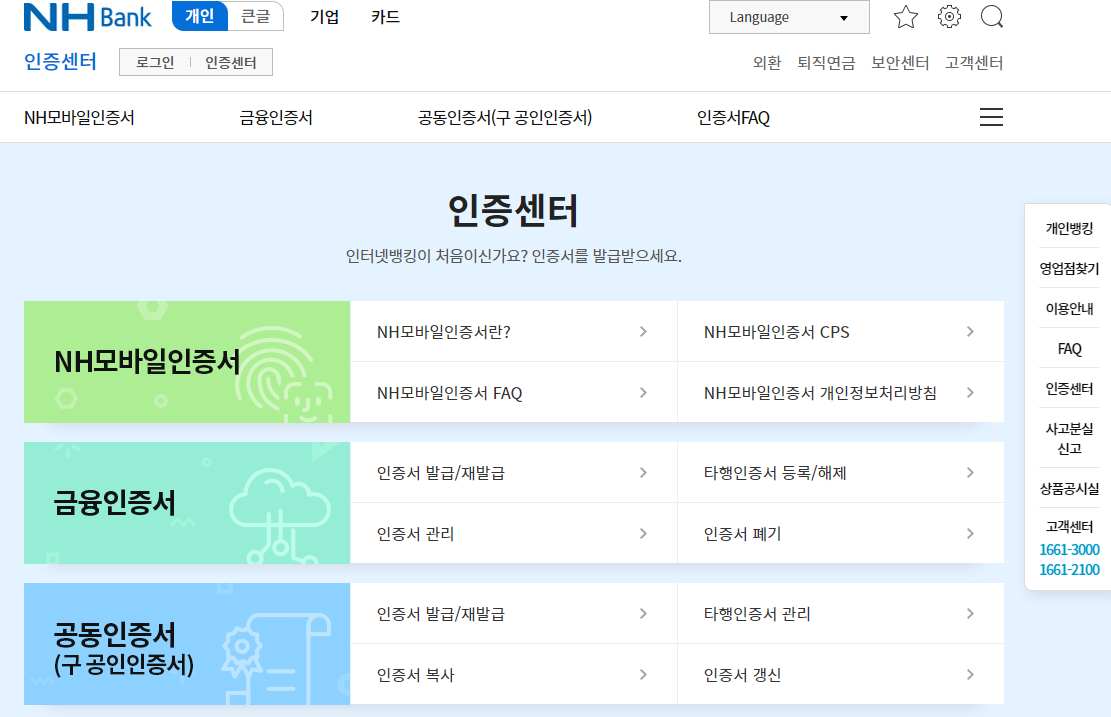Open 인증서FAQ navigation menu
This screenshot has width=1111, height=717.
(x=733, y=118)
